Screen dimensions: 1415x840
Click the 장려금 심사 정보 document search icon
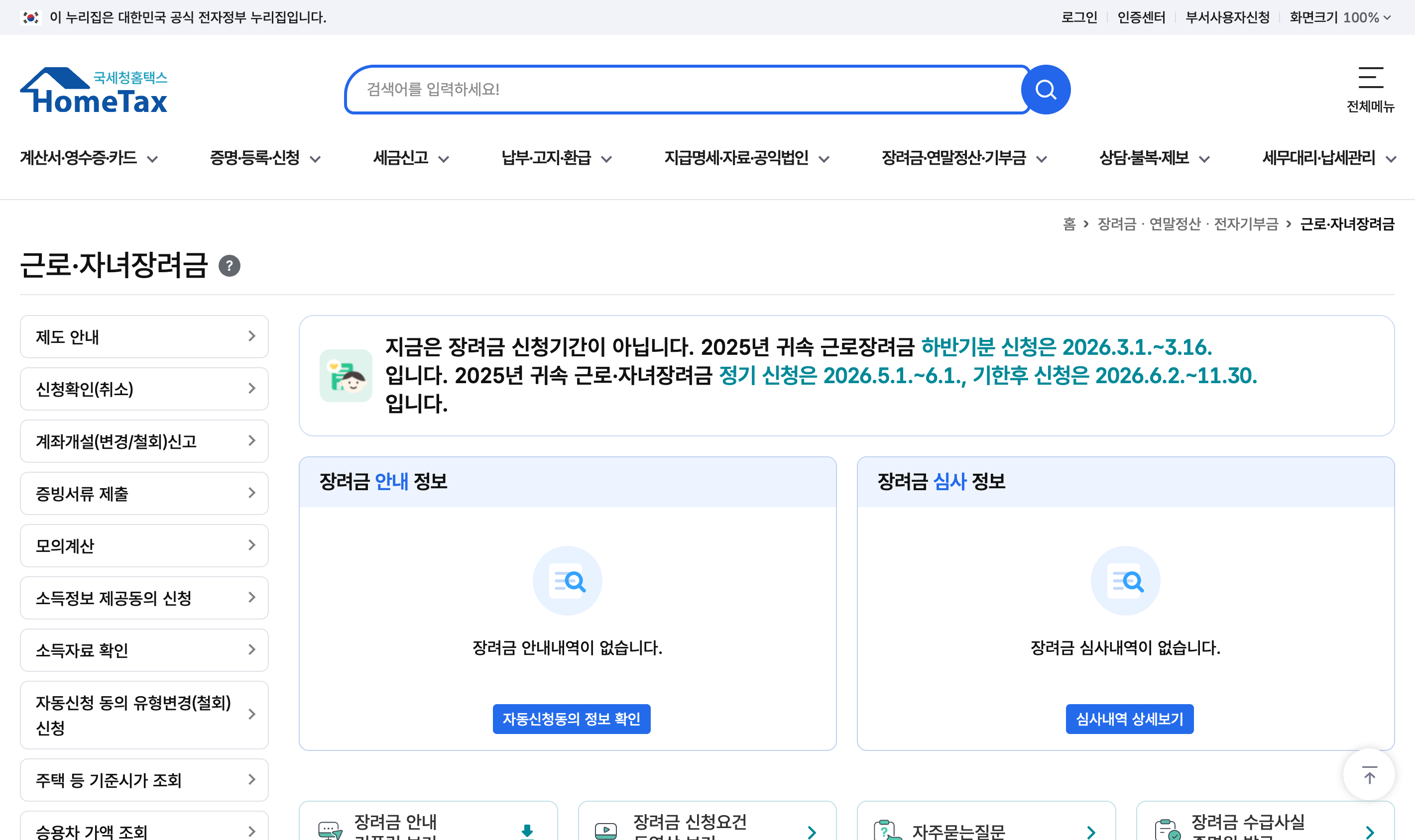click(x=1125, y=580)
